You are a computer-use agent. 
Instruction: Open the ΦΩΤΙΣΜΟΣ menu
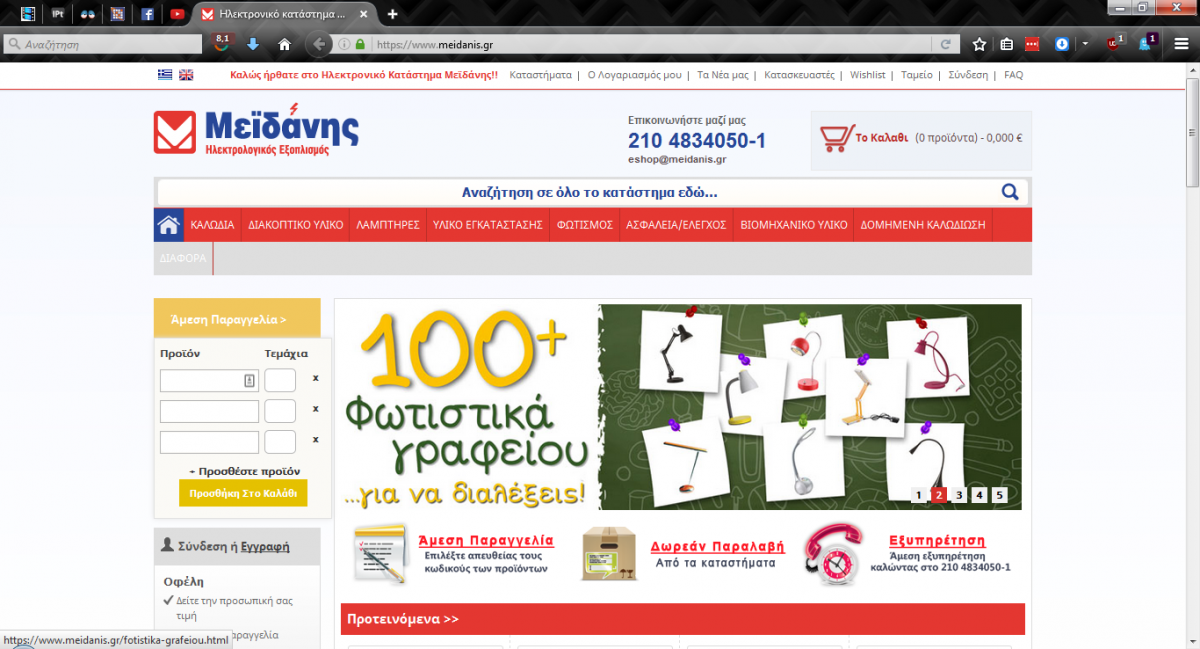click(x=585, y=225)
